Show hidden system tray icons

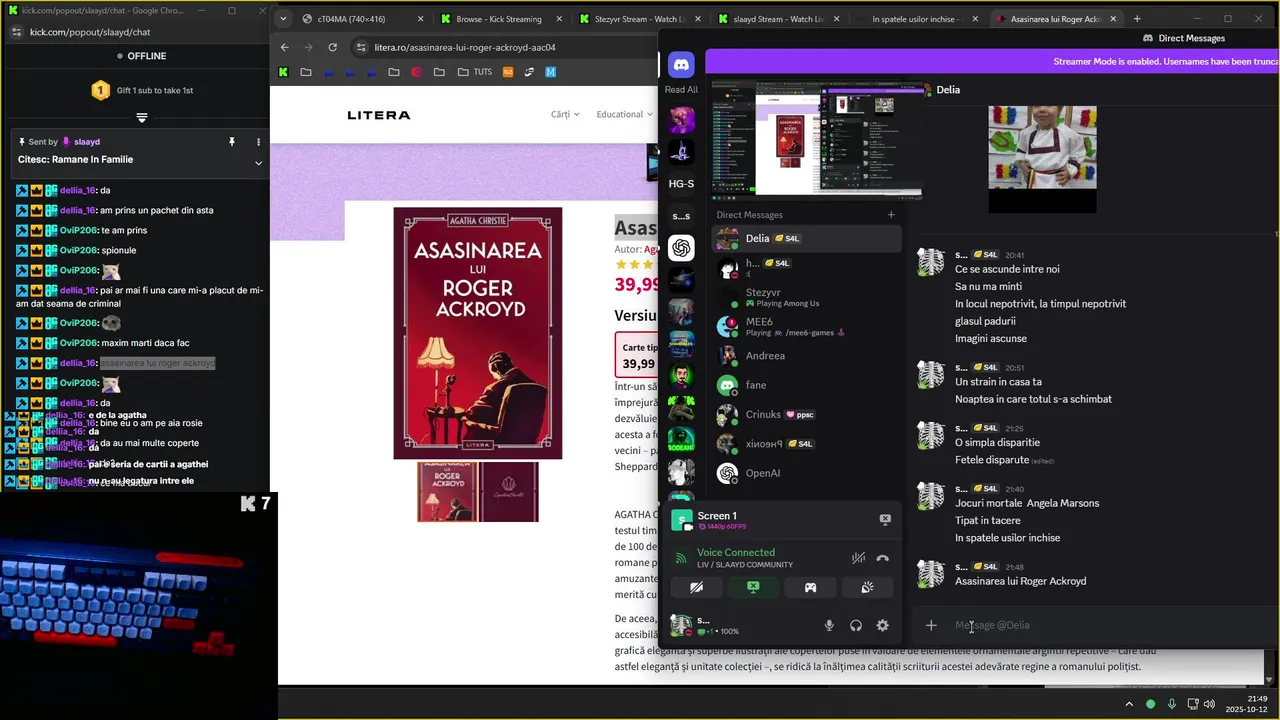[x=1130, y=704]
